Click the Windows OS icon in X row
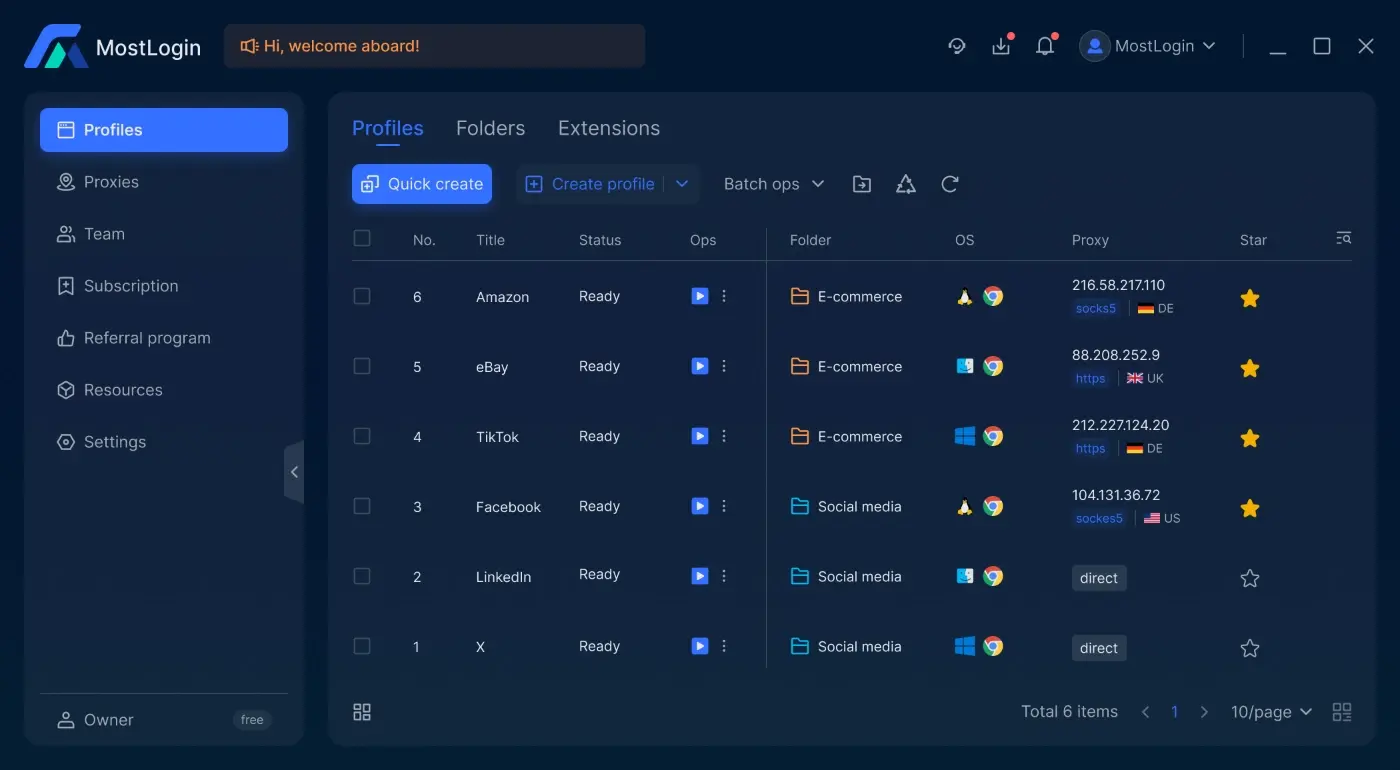Screen dimensions: 1400x770 965,646
